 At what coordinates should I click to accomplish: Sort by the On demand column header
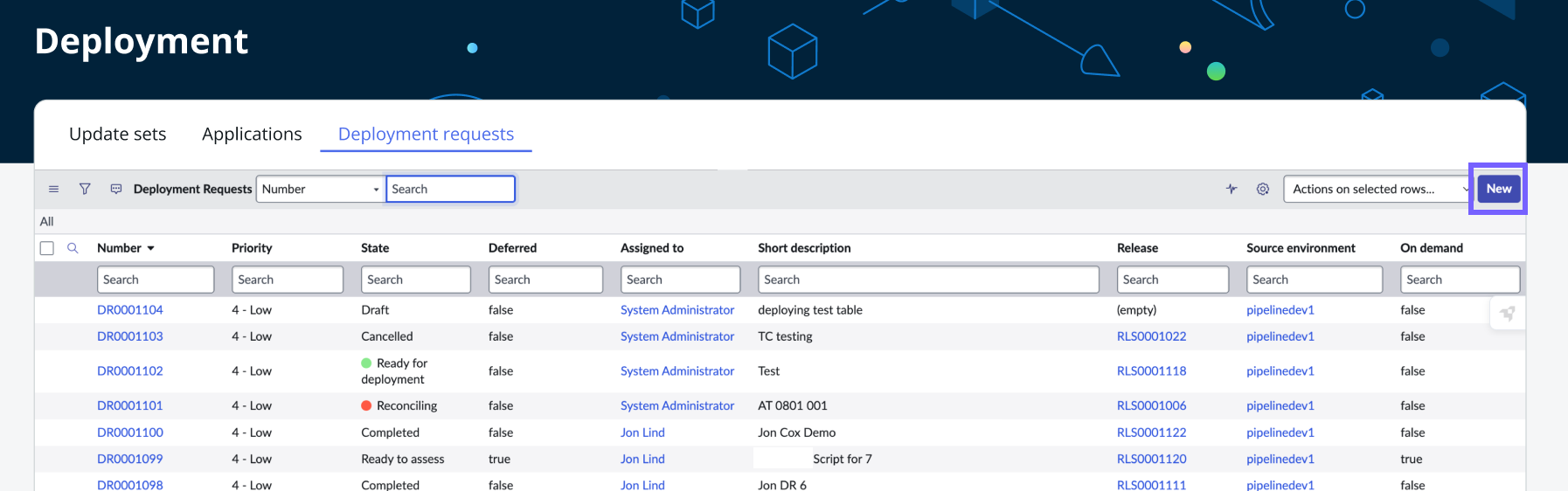point(1432,248)
